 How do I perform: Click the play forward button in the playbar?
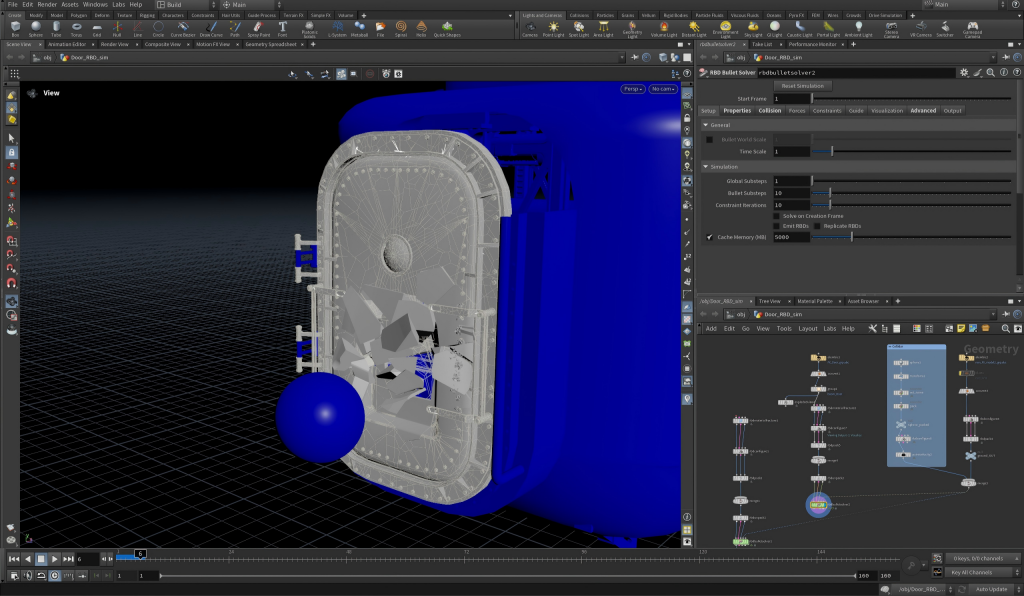pos(54,559)
